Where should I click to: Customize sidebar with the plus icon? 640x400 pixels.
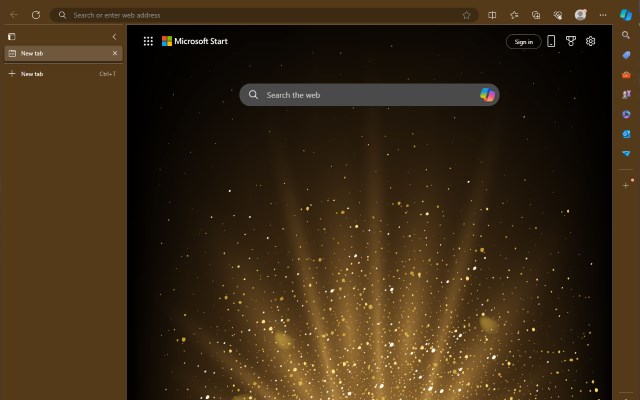(626, 185)
